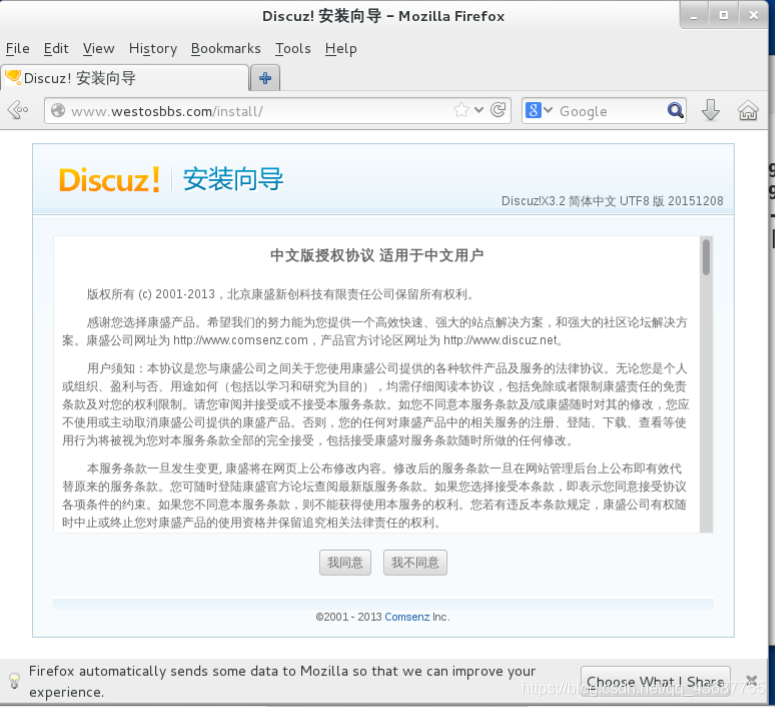This screenshot has width=775, height=707.
Task: Open the View menu
Action: [98, 48]
